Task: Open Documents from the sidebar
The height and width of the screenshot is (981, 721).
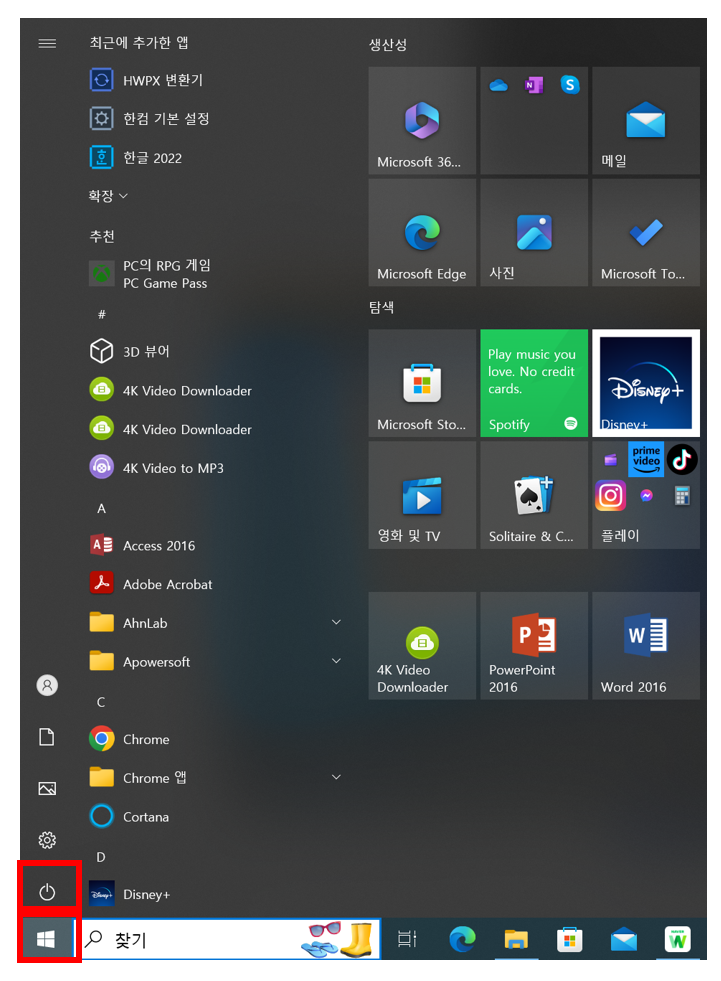Action: point(47,736)
